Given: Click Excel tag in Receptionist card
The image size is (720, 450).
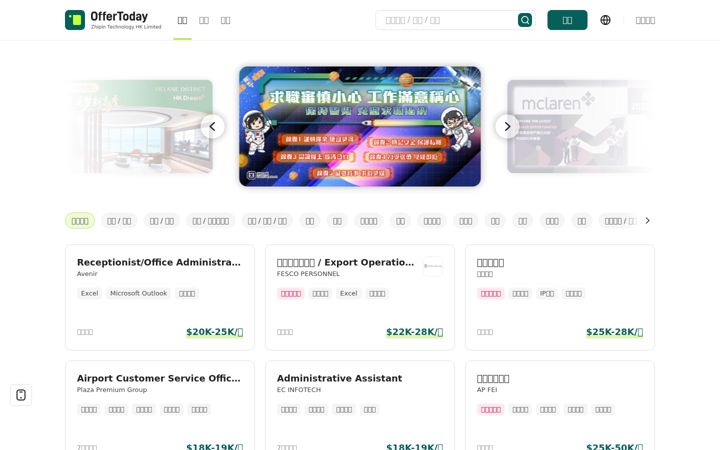Looking at the screenshot, I should (90, 293).
